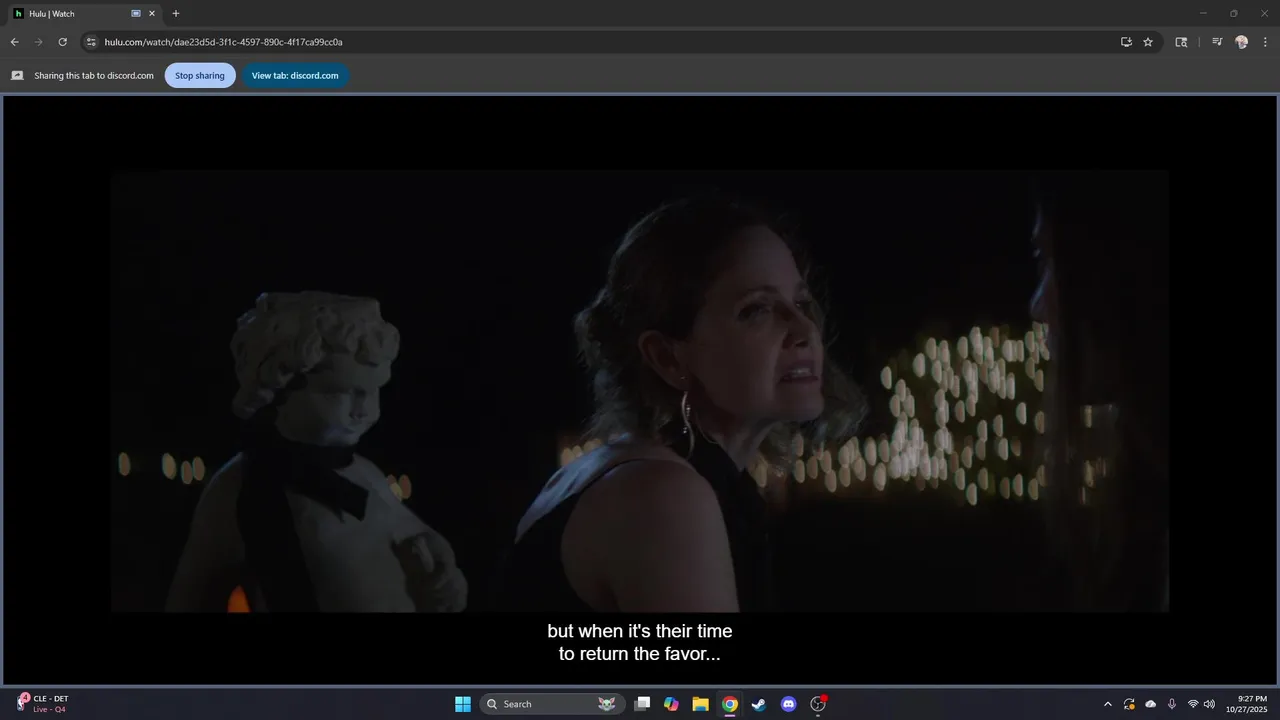Open Wi-Fi network settings icon
This screenshot has width=1280, height=720.
click(1193, 704)
